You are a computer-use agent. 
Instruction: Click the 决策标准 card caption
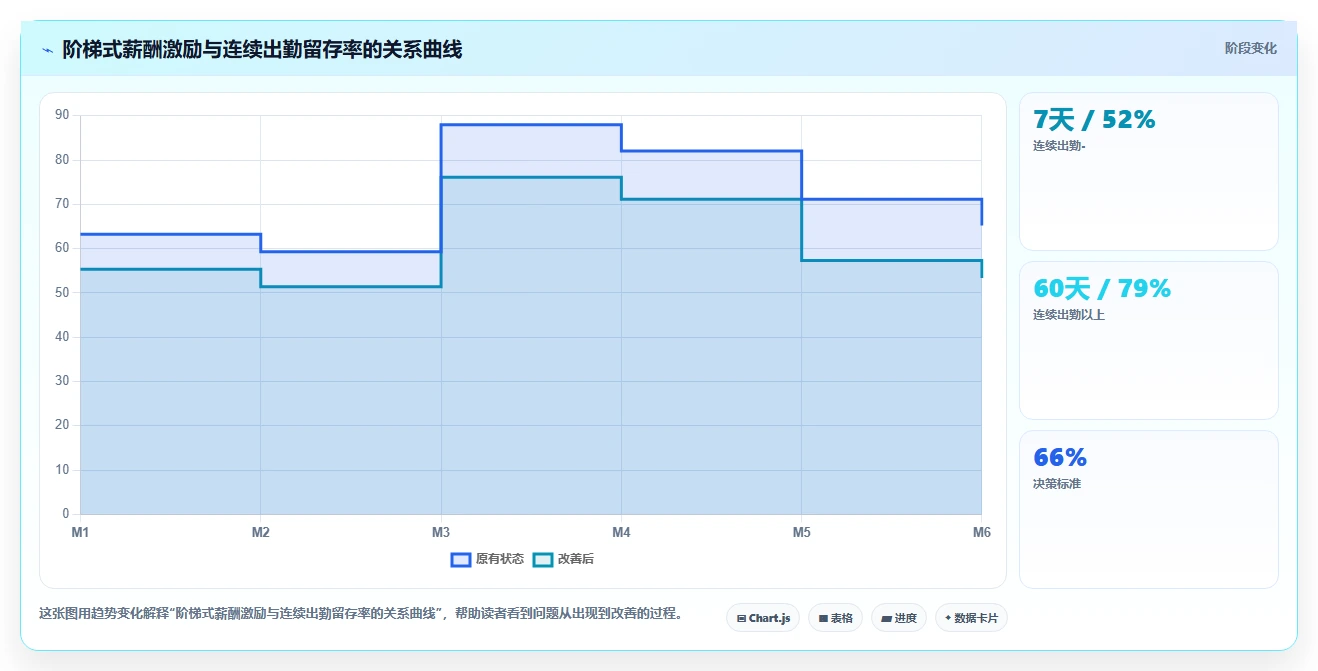coord(1057,484)
